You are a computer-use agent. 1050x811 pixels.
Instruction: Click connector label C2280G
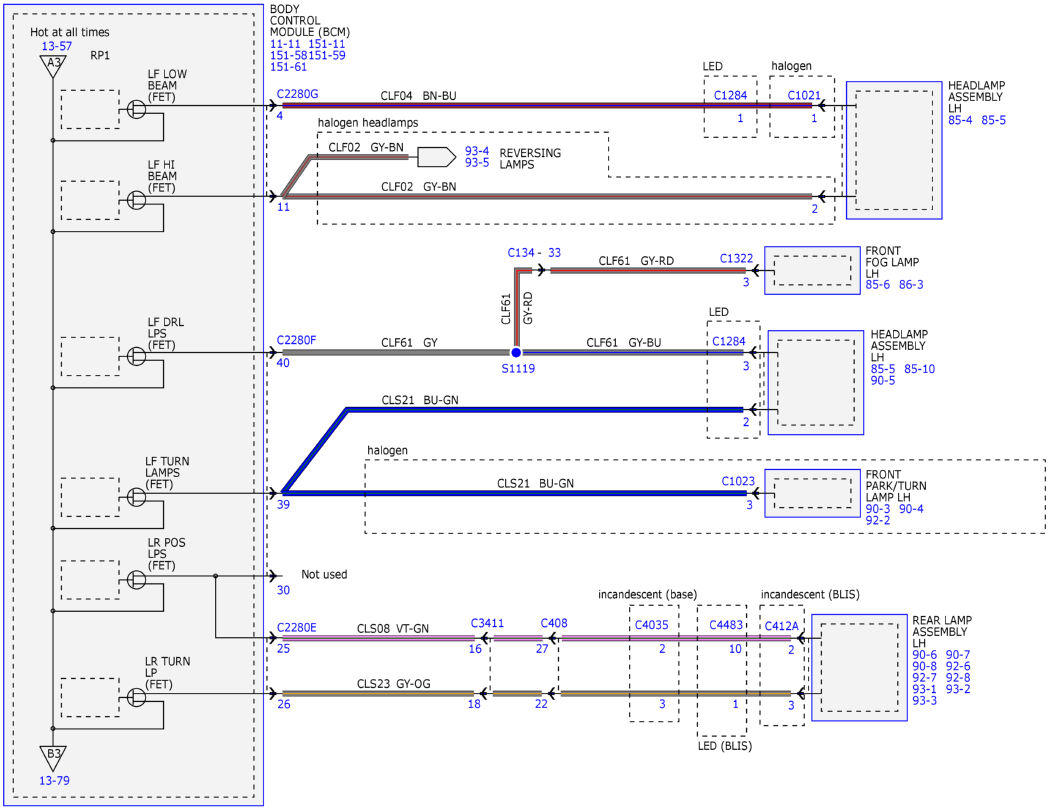(297, 94)
